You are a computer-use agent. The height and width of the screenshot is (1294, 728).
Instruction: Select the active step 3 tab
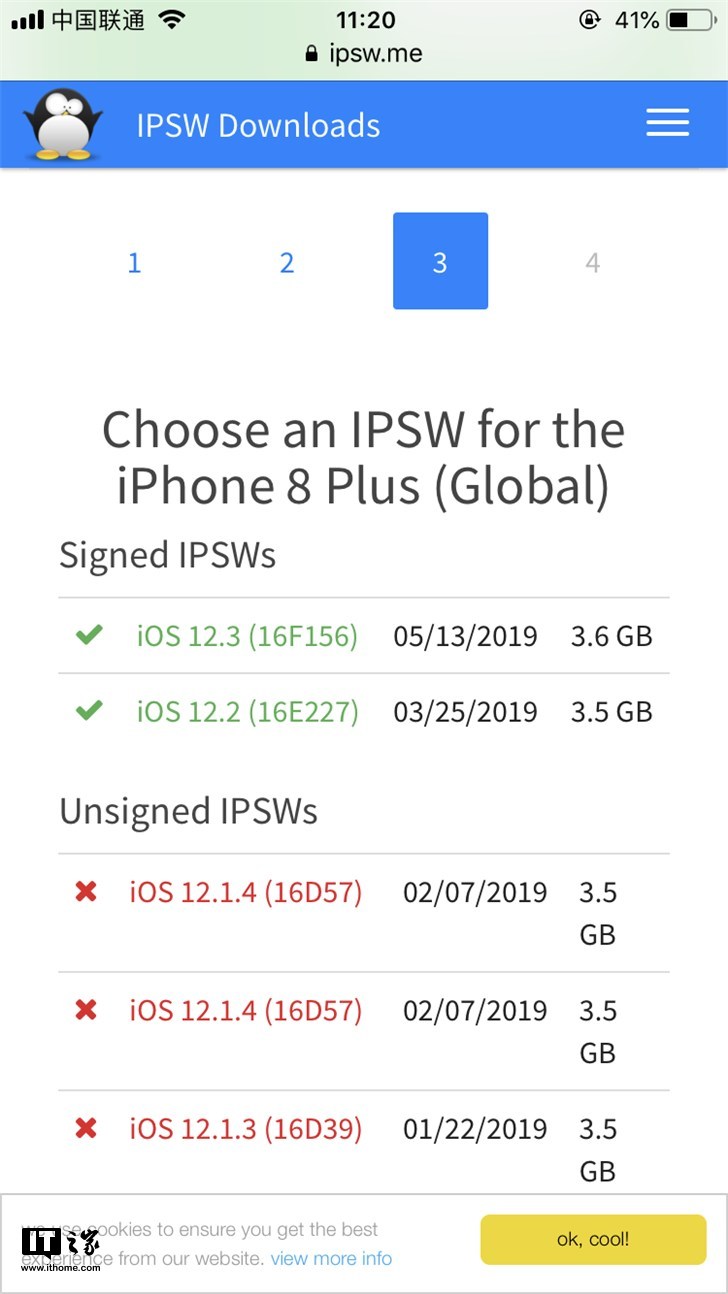pyautogui.click(x=440, y=261)
